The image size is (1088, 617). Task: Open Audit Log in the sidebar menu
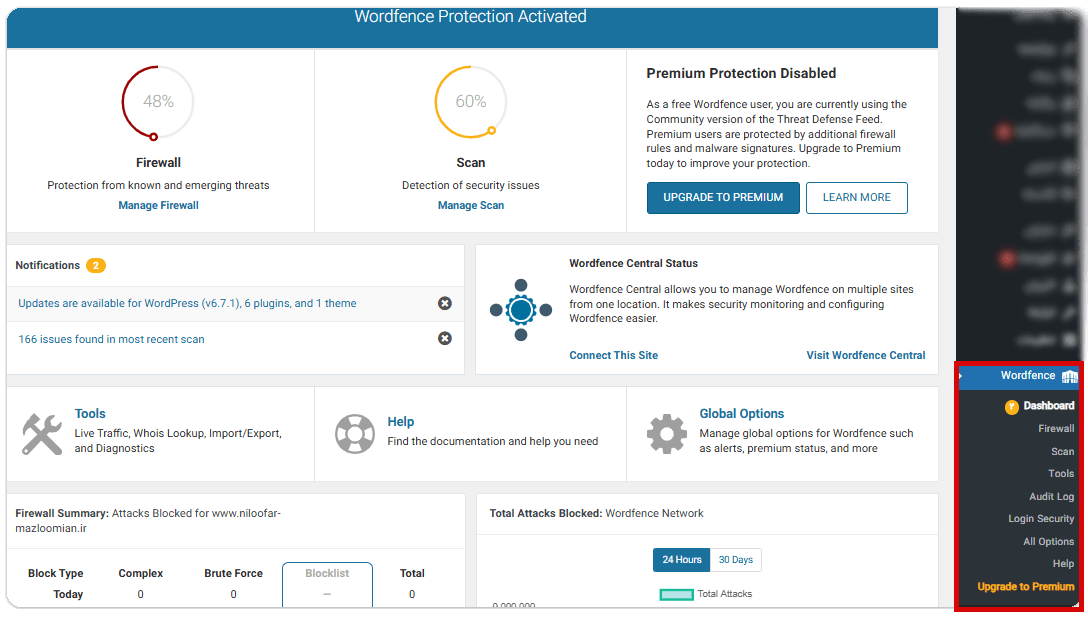pyautogui.click(x=1051, y=496)
